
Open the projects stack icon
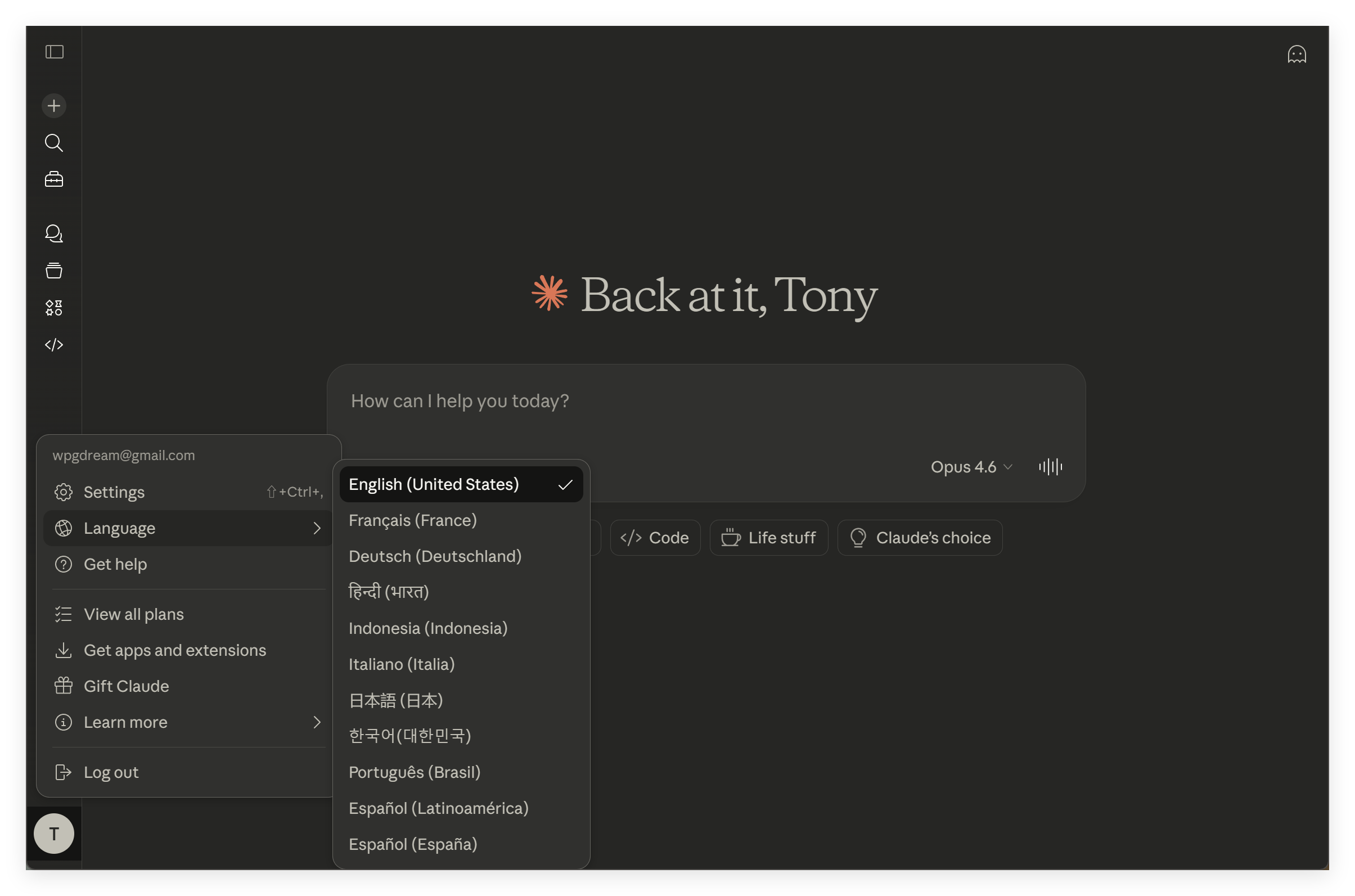pyautogui.click(x=55, y=271)
